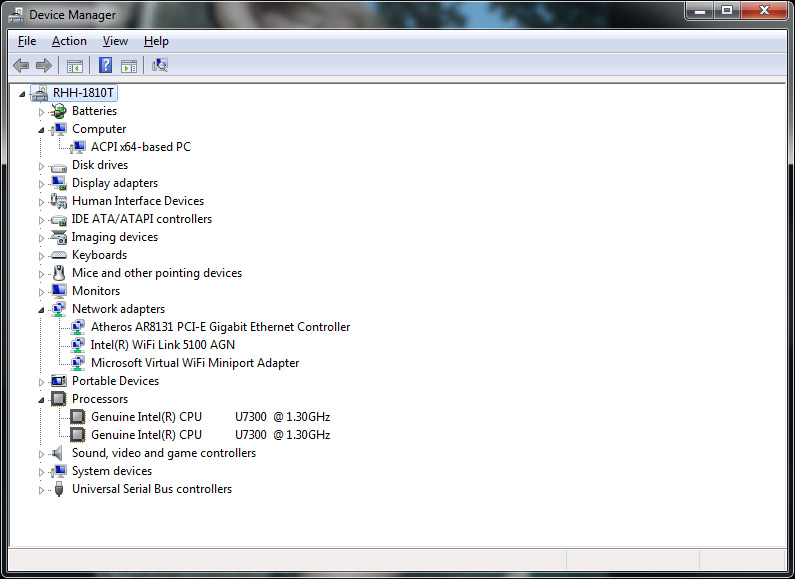The image size is (795, 579).
Task: Click the Back arrow toolbar icon
Action: click(x=21, y=65)
